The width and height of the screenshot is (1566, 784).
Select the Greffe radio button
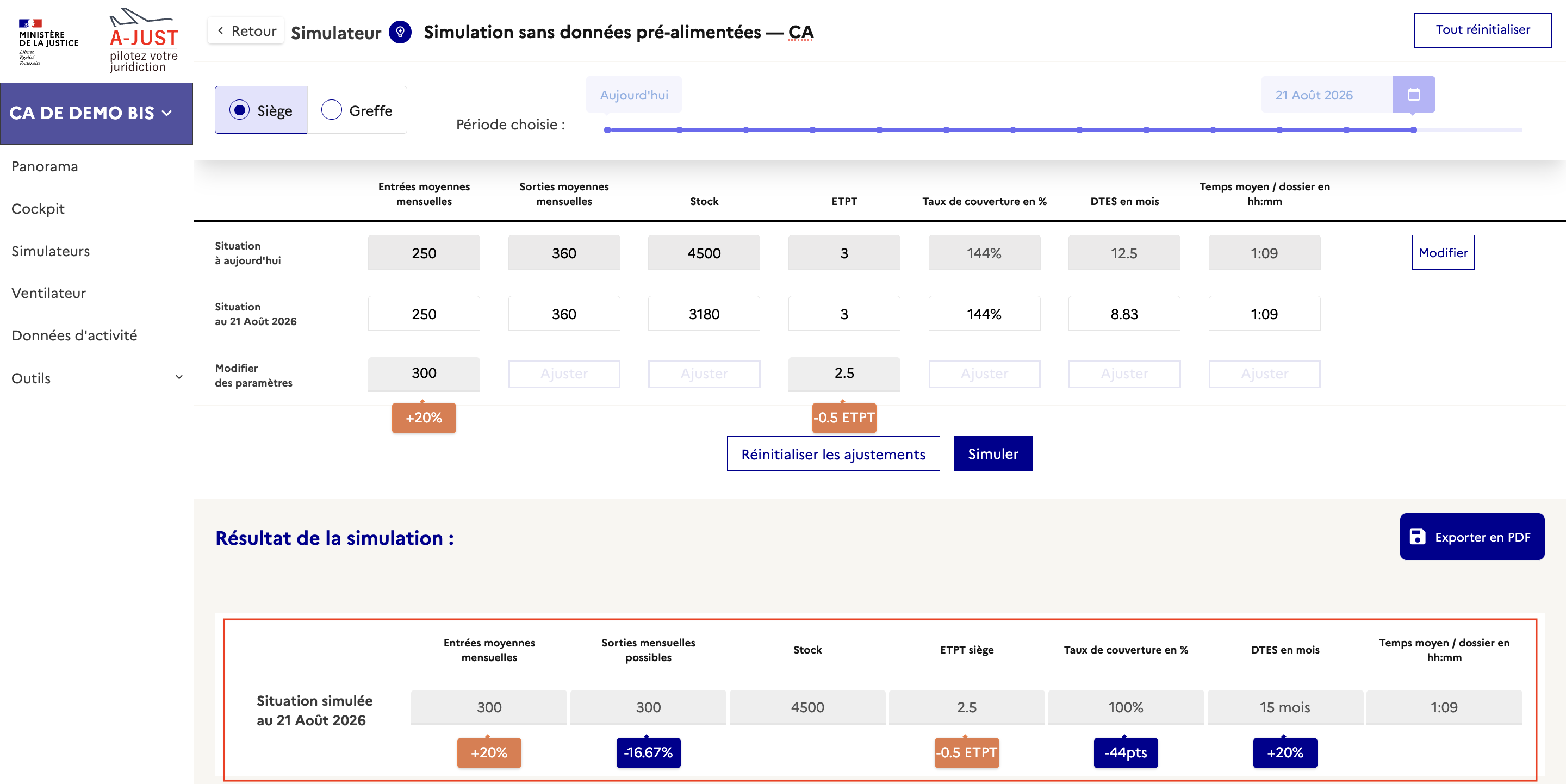(331, 110)
